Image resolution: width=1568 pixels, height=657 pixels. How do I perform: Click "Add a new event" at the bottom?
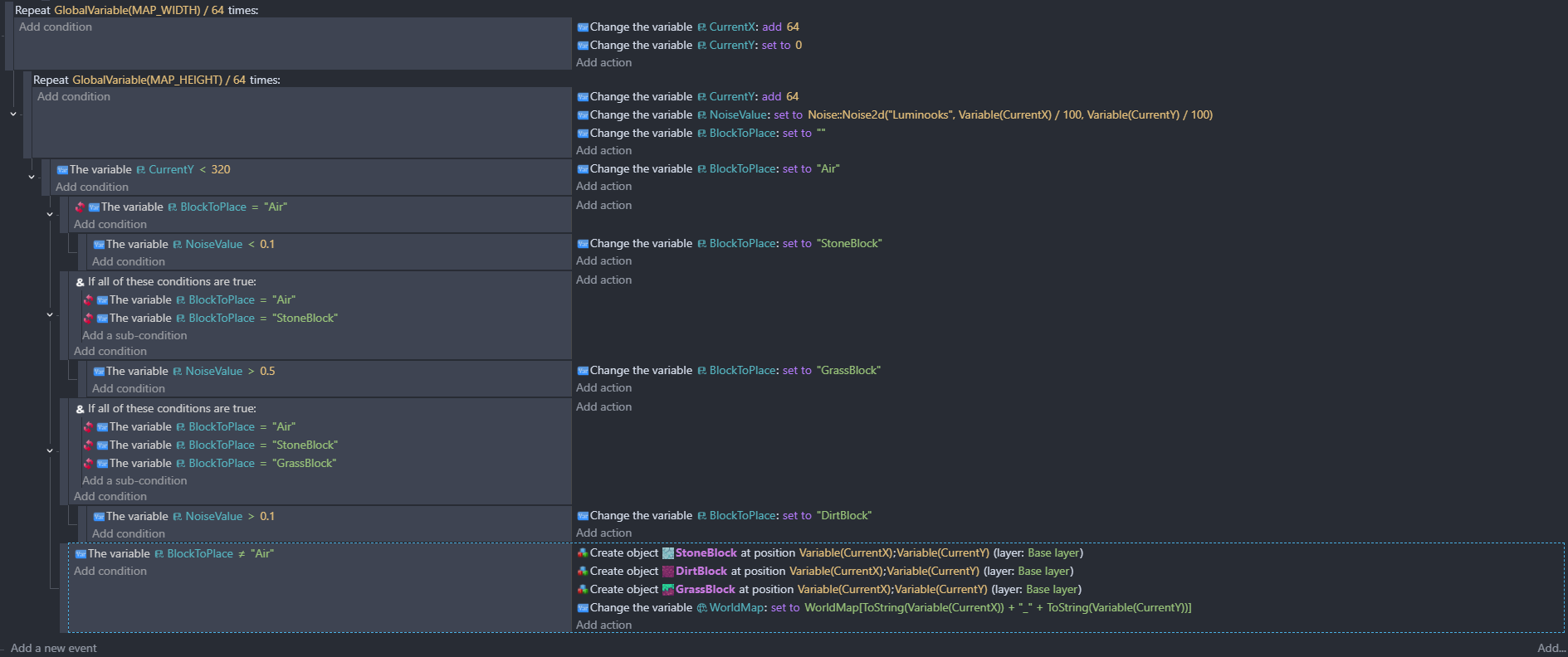pyautogui.click(x=53, y=649)
